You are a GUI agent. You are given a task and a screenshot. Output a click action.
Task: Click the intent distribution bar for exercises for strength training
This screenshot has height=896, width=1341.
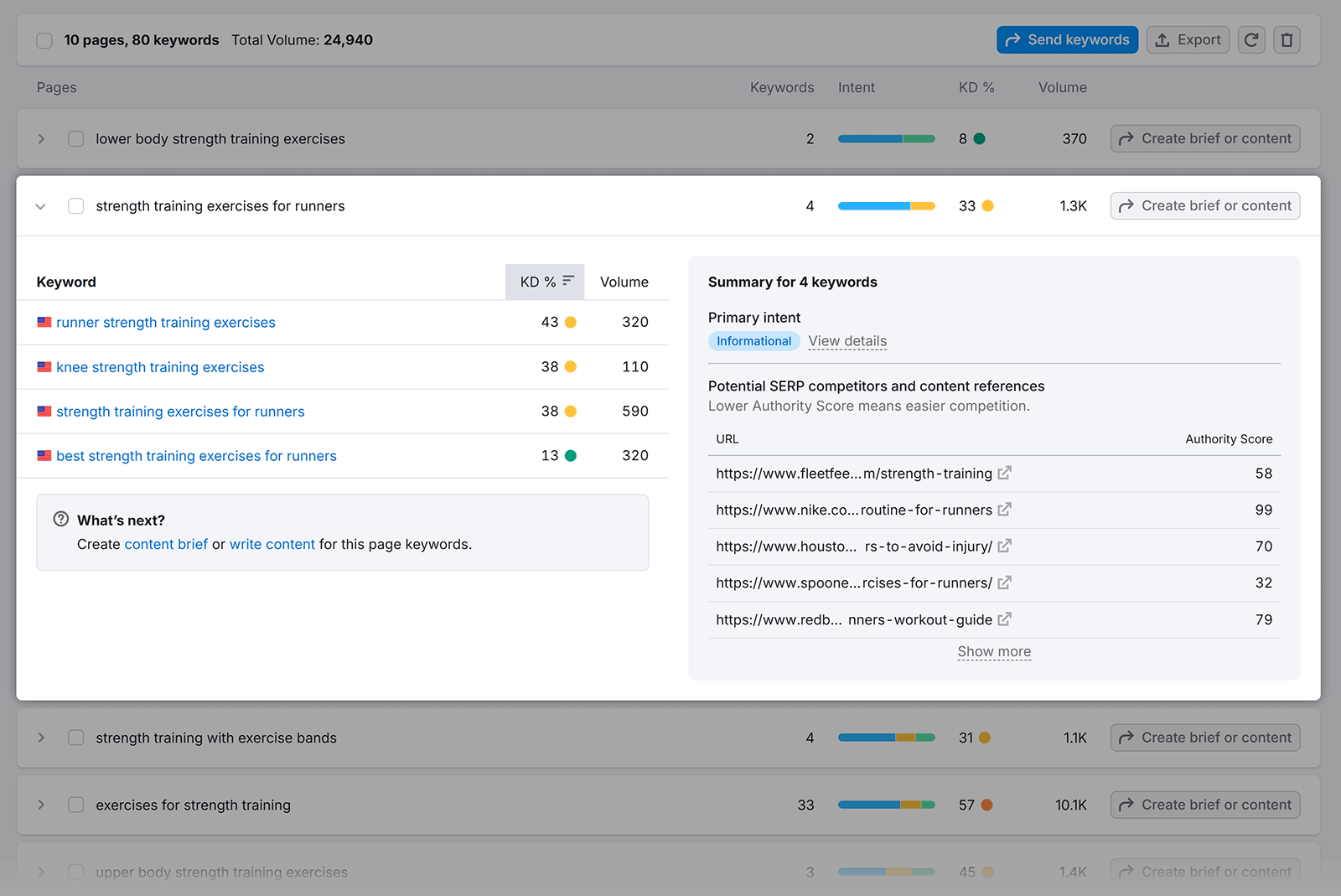pyautogui.click(x=887, y=805)
